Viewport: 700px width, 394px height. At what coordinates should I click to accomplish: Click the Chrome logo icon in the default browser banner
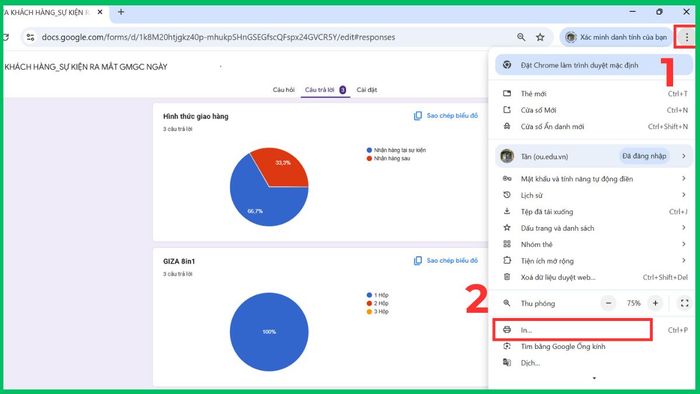click(x=507, y=65)
